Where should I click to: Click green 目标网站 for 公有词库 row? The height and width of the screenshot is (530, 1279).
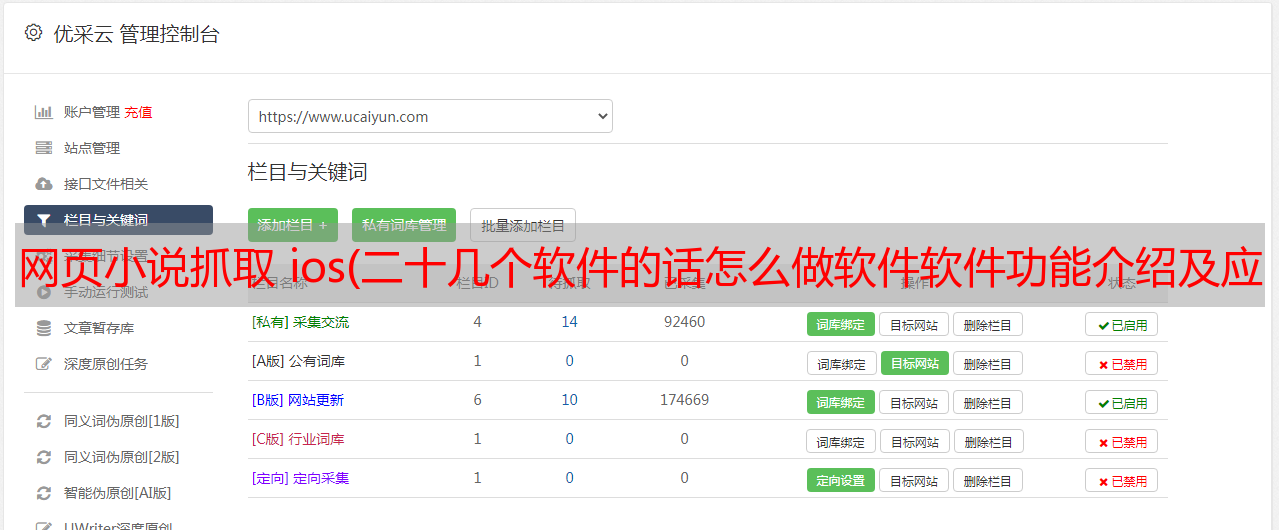(915, 363)
